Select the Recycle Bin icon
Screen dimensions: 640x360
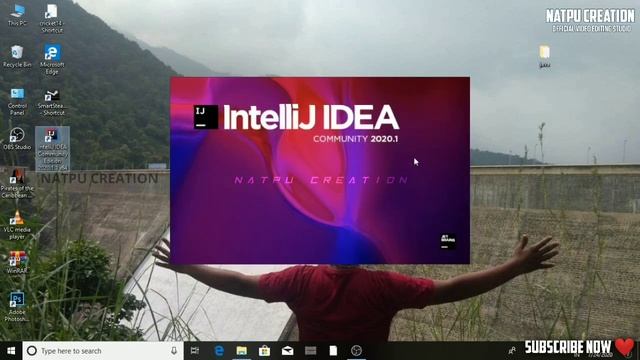[x=17, y=56]
